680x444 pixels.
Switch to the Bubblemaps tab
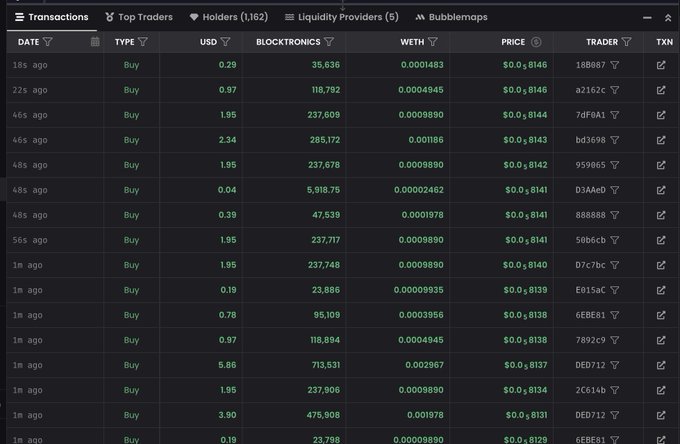[x=451, y=17]
